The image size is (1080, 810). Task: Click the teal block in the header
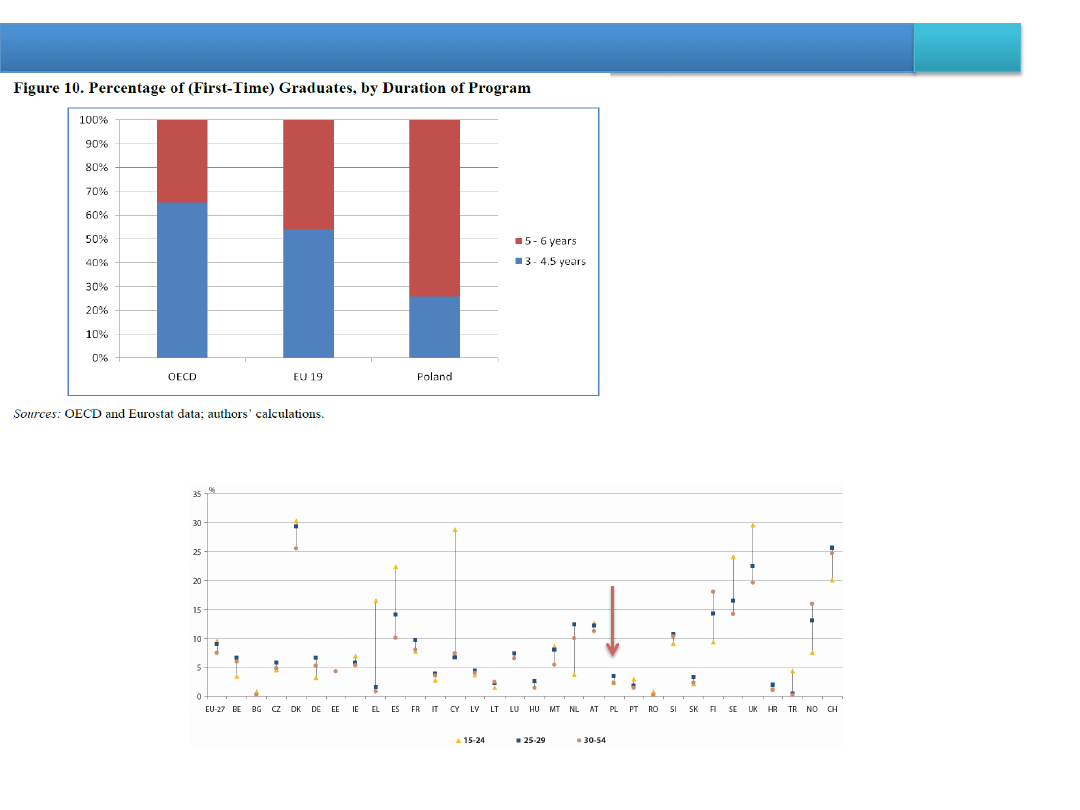[x=967, y=47]
